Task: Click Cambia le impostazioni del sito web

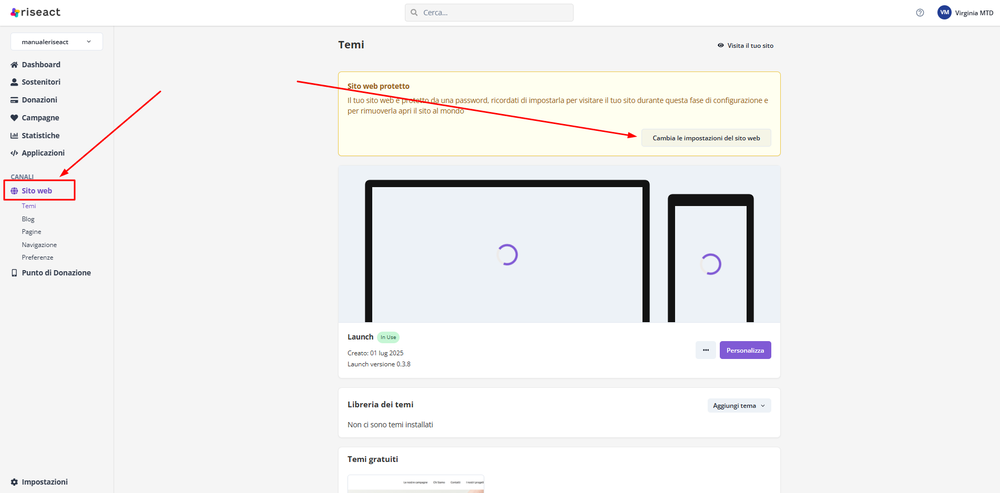Action: pyautogui.click(x=706, y=138)
